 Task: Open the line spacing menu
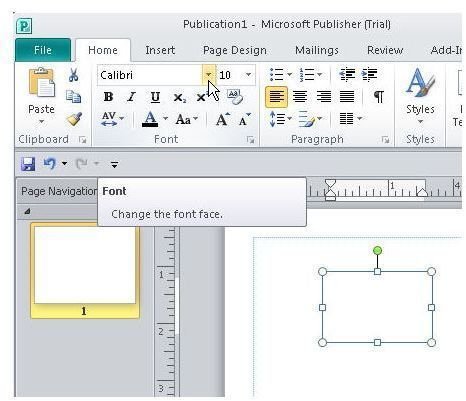280,119
